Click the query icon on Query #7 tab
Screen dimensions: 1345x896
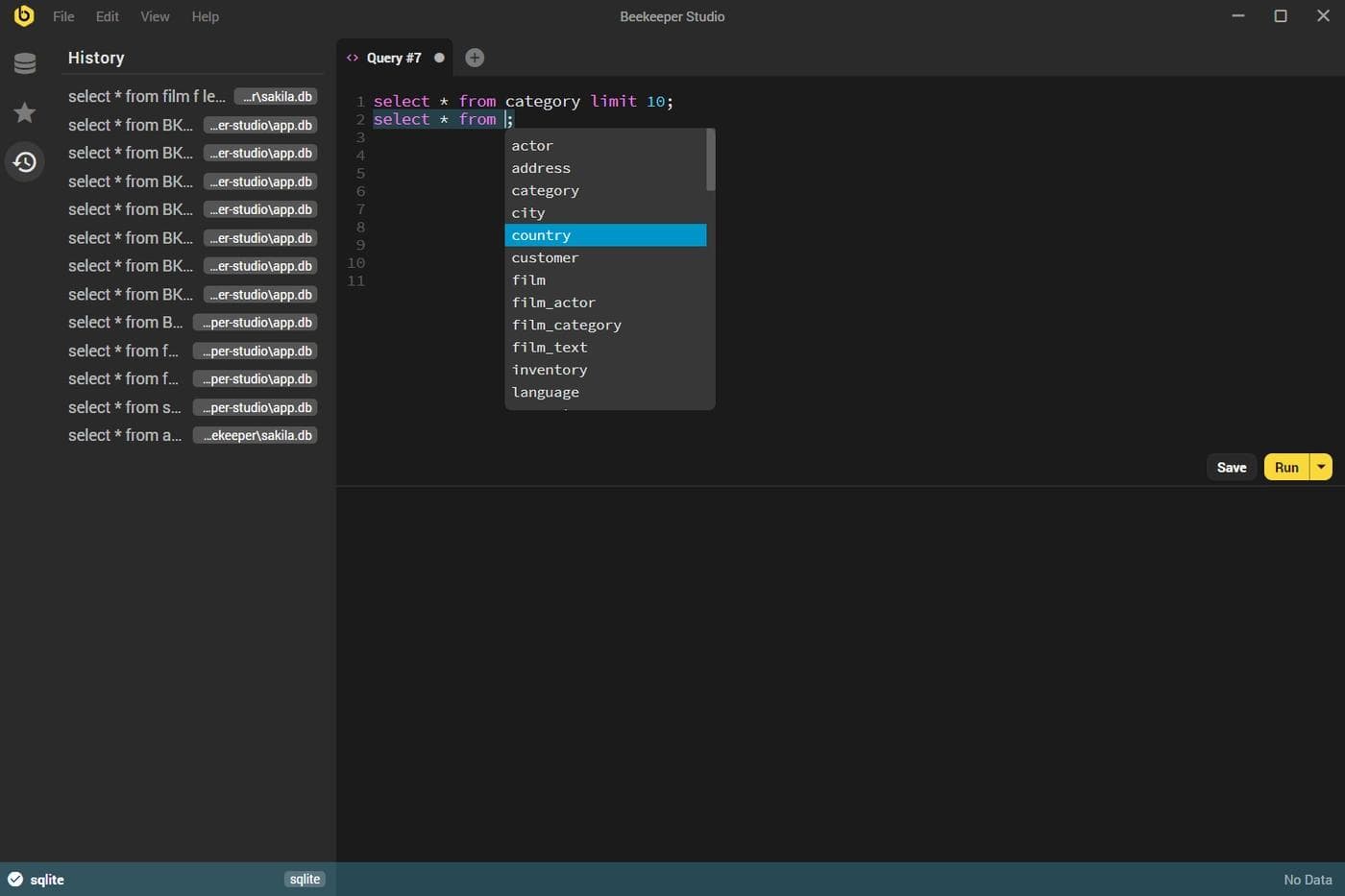(x=353, y=58)
